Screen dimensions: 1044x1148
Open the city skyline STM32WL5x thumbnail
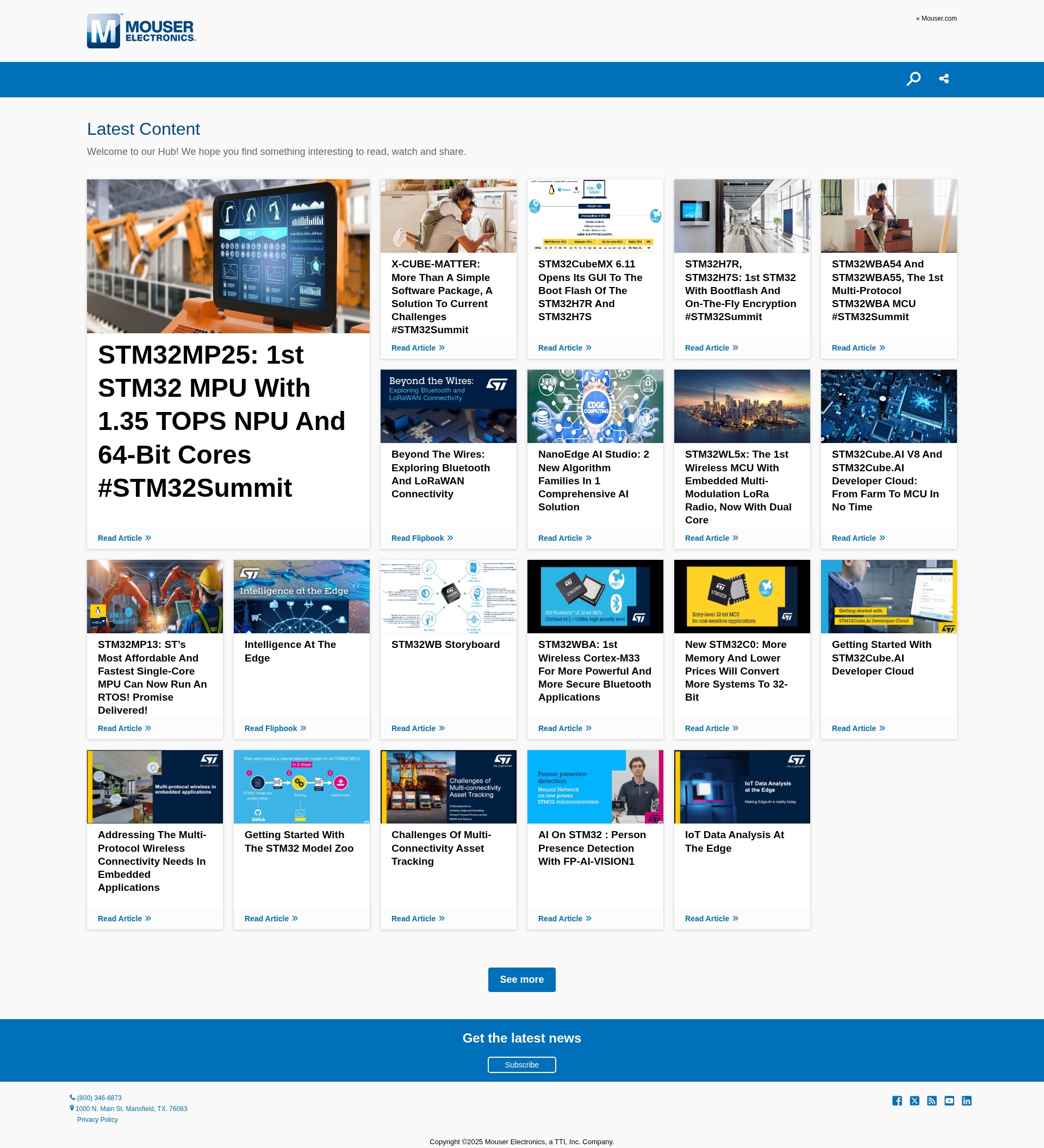[742, 406]
